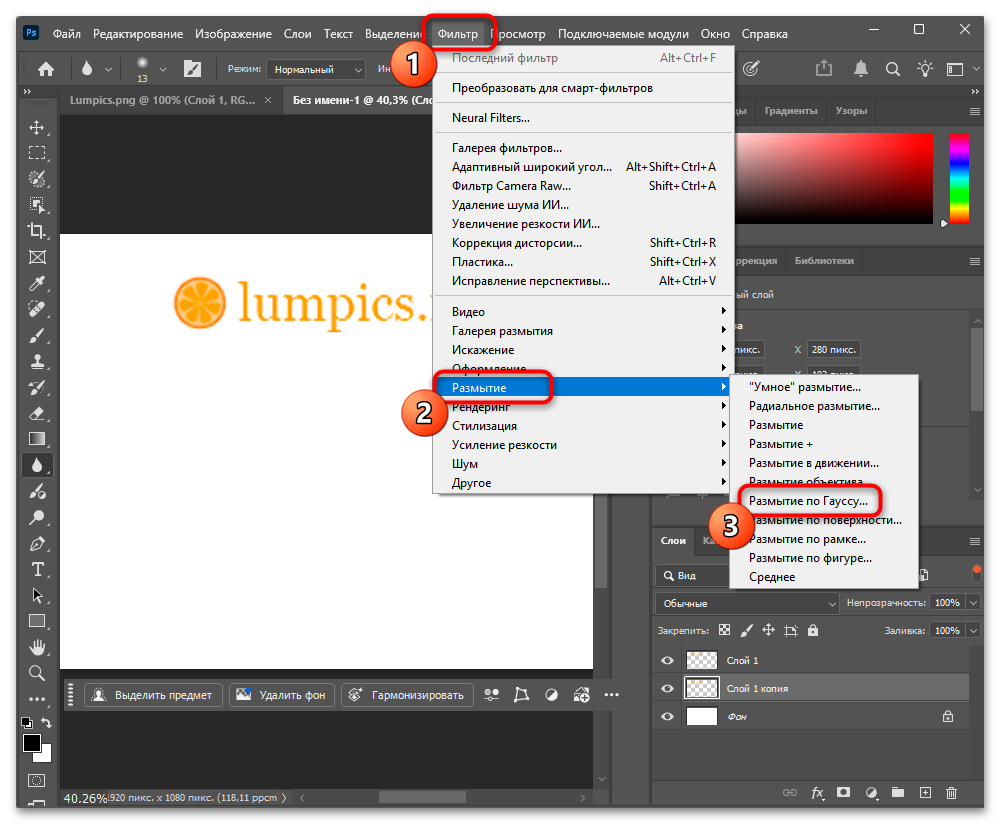
Task: Click the new group folder icon
Action: (x=898, y=793)
